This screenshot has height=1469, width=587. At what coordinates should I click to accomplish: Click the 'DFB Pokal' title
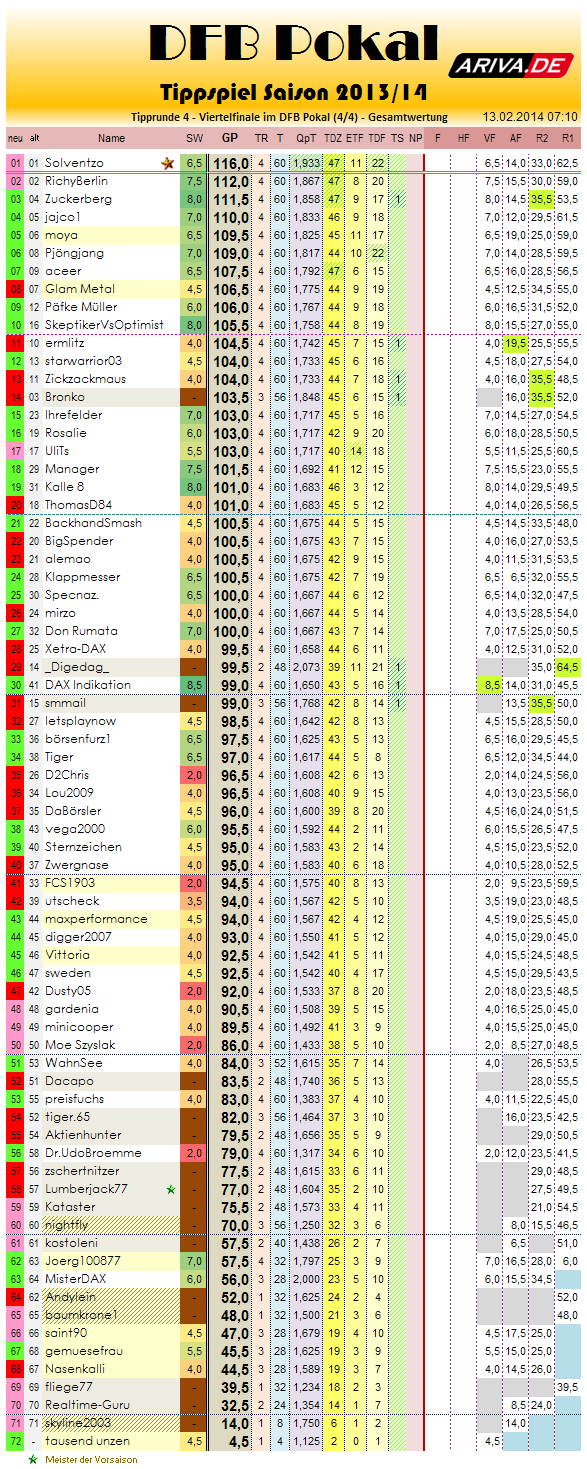[292, 43]
